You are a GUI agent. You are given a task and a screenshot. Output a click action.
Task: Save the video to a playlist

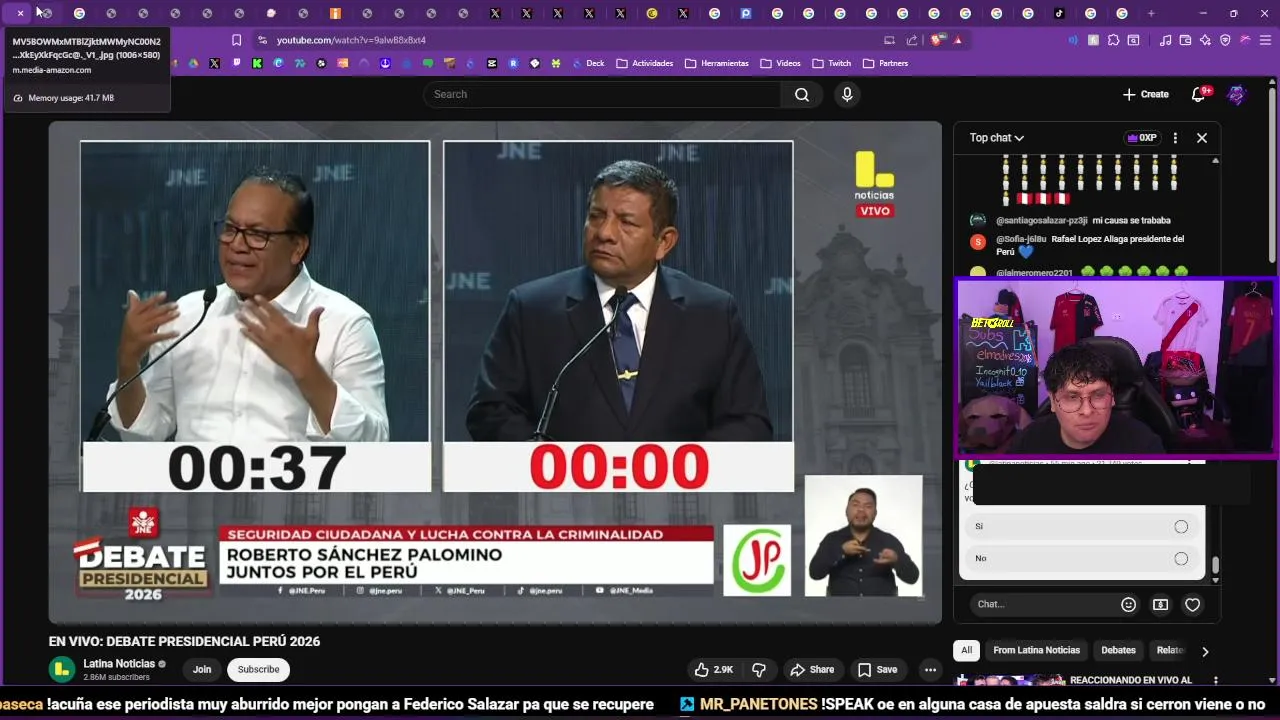tap(877, 669)
